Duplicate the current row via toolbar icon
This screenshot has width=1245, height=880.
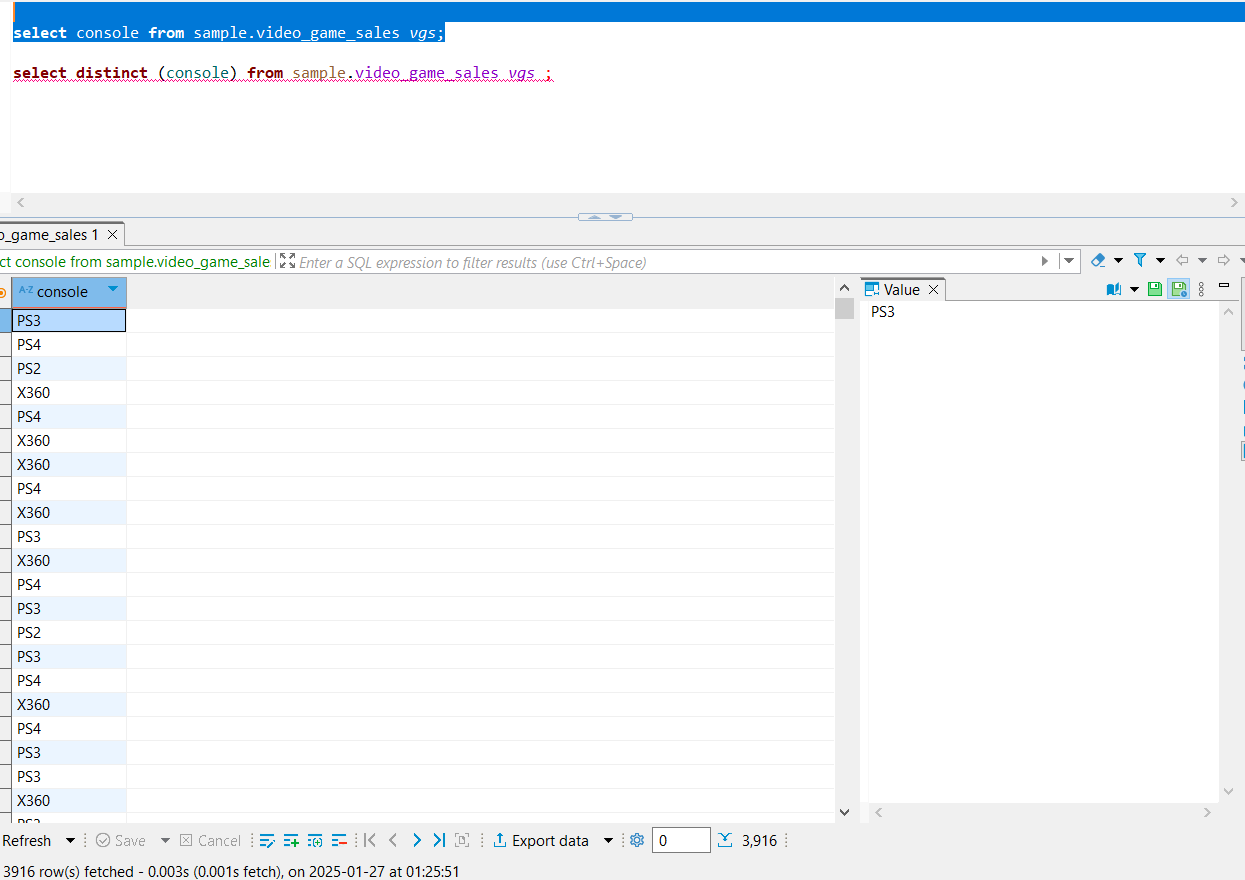coord(315,841)
